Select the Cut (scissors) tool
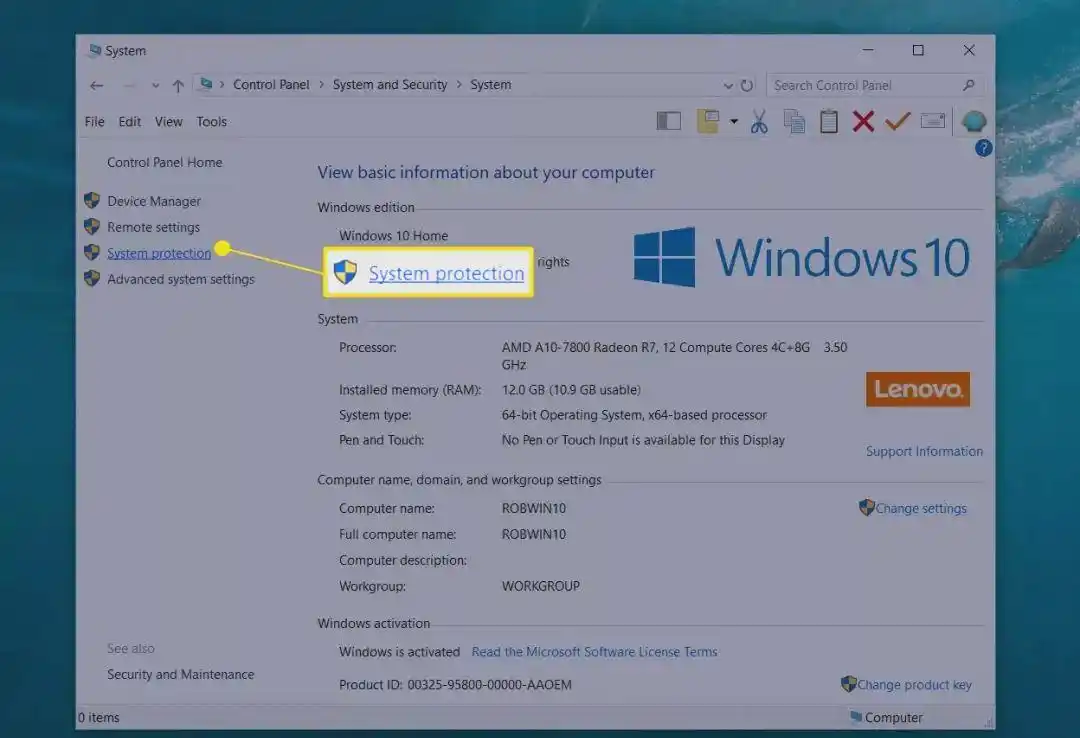This screenshot has width=1080, height=738. coord(760,121)
